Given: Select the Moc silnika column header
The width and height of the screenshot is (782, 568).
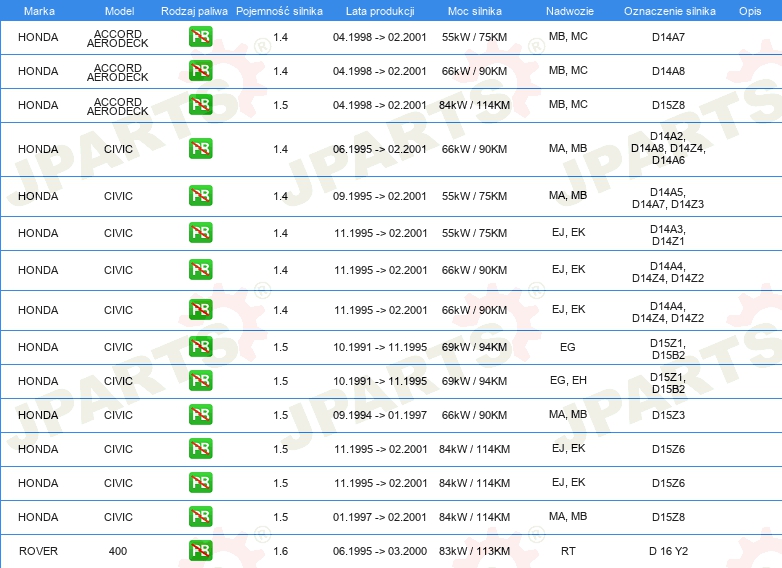Looking at the screenshot, I should pos(475,11).
